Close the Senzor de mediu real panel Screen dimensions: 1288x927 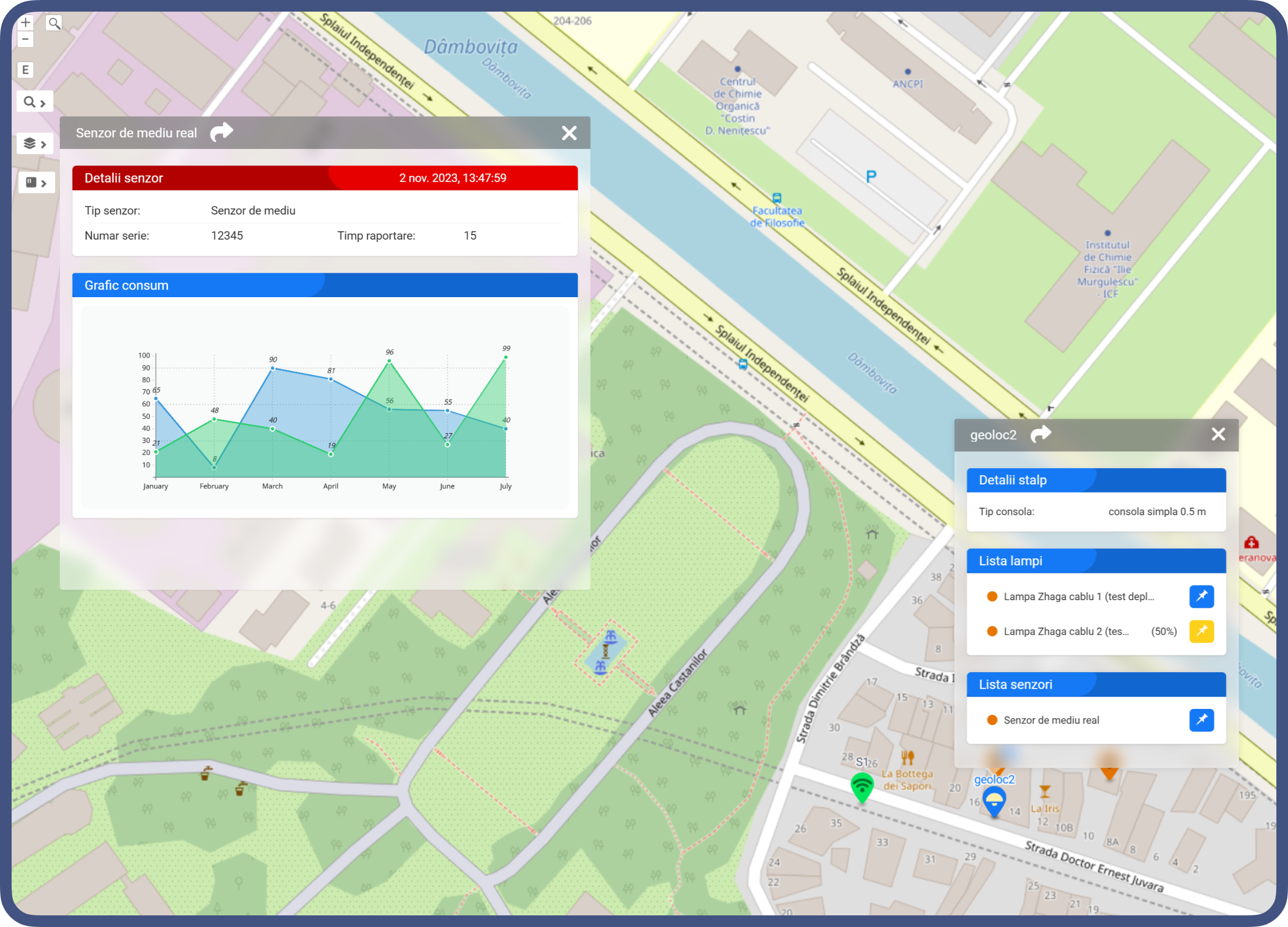(x=569, y=133)
